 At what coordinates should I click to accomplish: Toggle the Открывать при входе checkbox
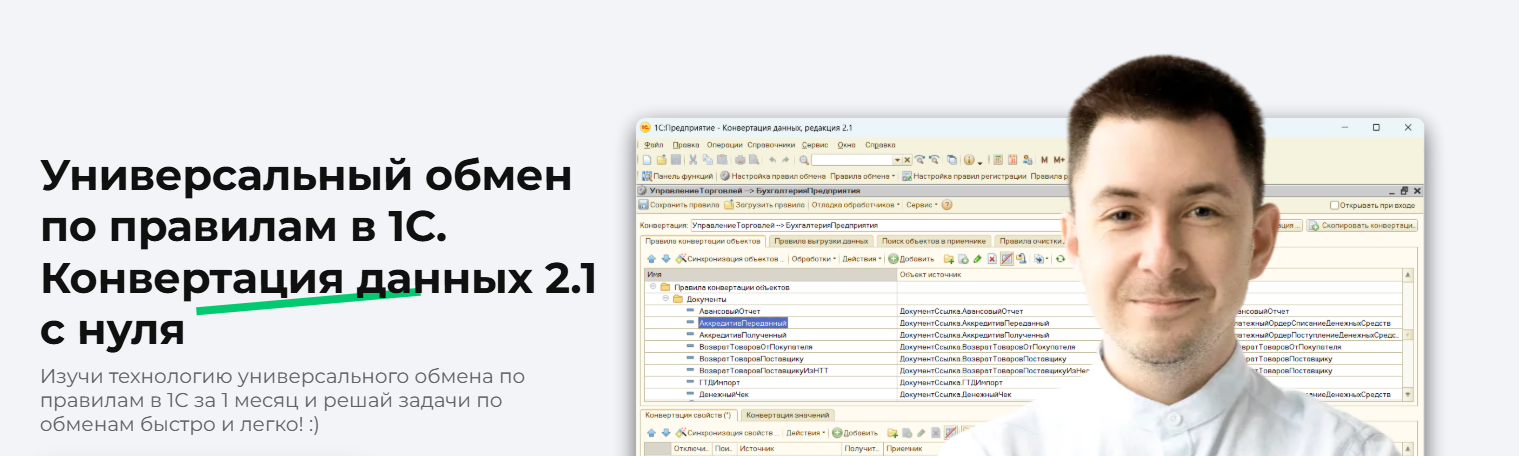1335,205
